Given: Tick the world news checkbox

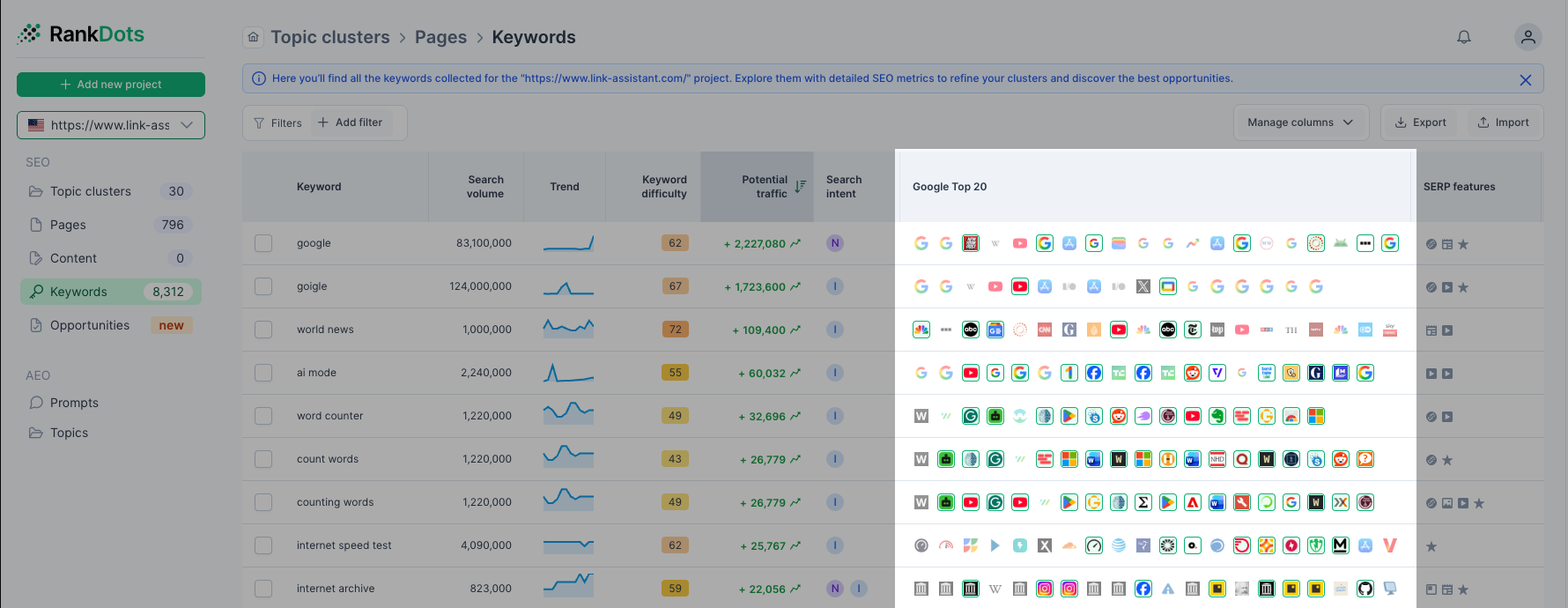Looking at the screenshot, I should pos(263,330).
